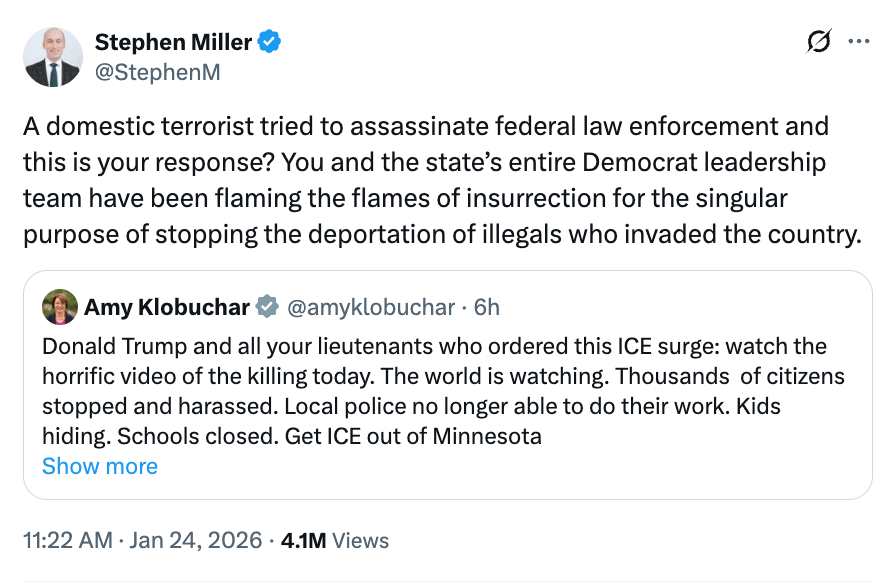Click the 'Get ICE out of Minnesota' text
This screenshot has width=890, height=582.
point(413,437)
